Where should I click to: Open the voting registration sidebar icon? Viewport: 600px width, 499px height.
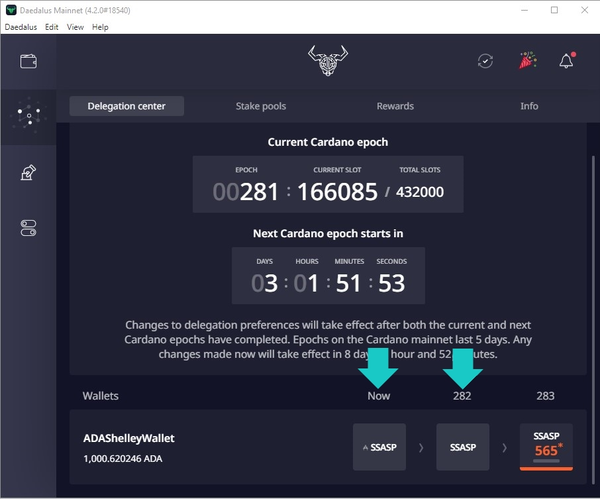click(28, 172)
